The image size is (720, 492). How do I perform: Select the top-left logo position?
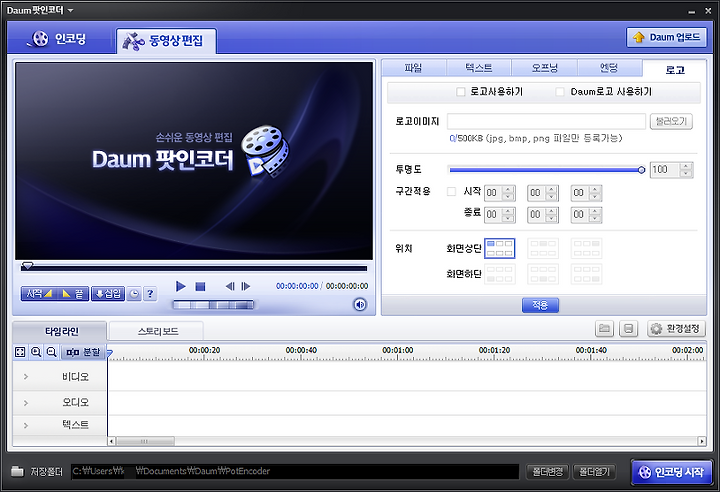(500, 248)
